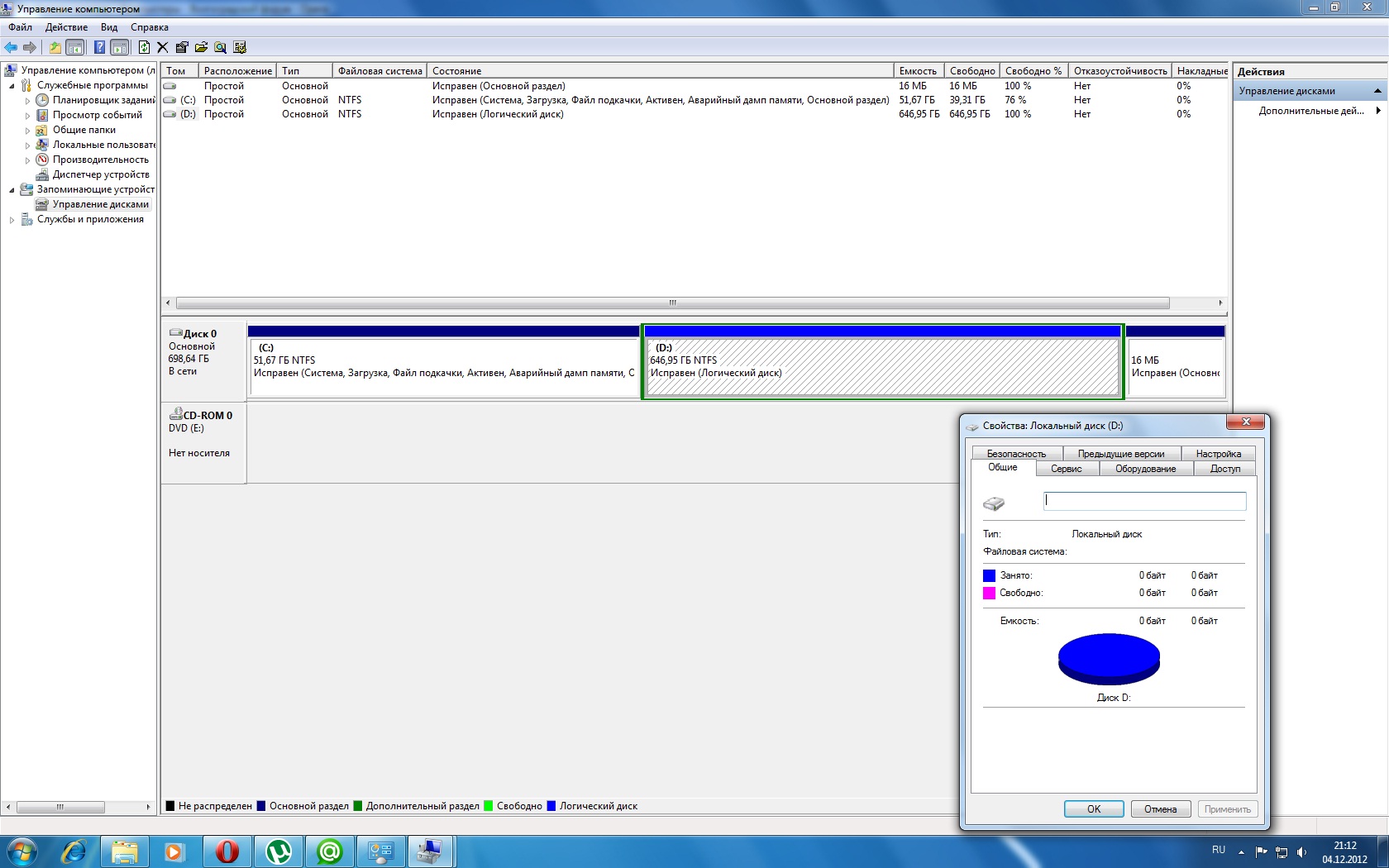Click the Up one level folder icon
Viewport: 1389px width, 868px height.
pyautogui.click(x=55, y=47)
